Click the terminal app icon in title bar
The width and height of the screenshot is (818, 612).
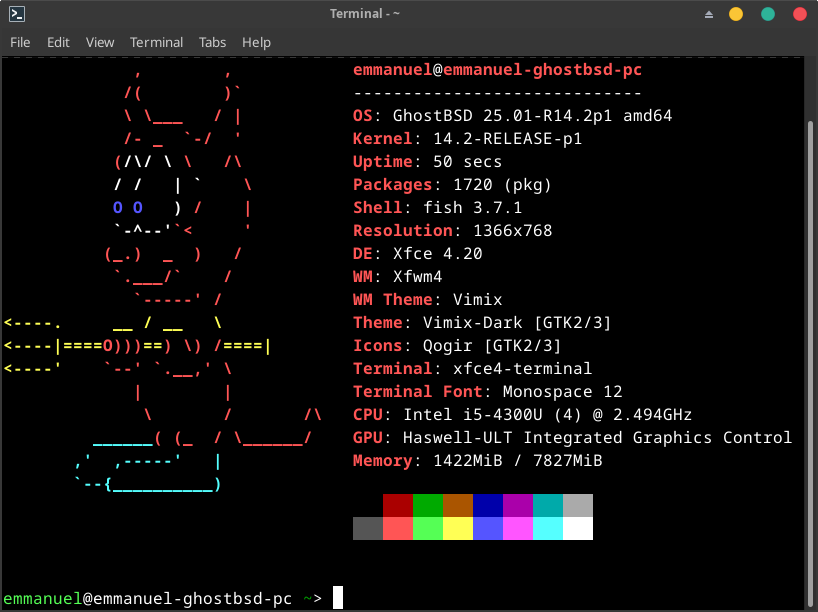tap(17, 14)
